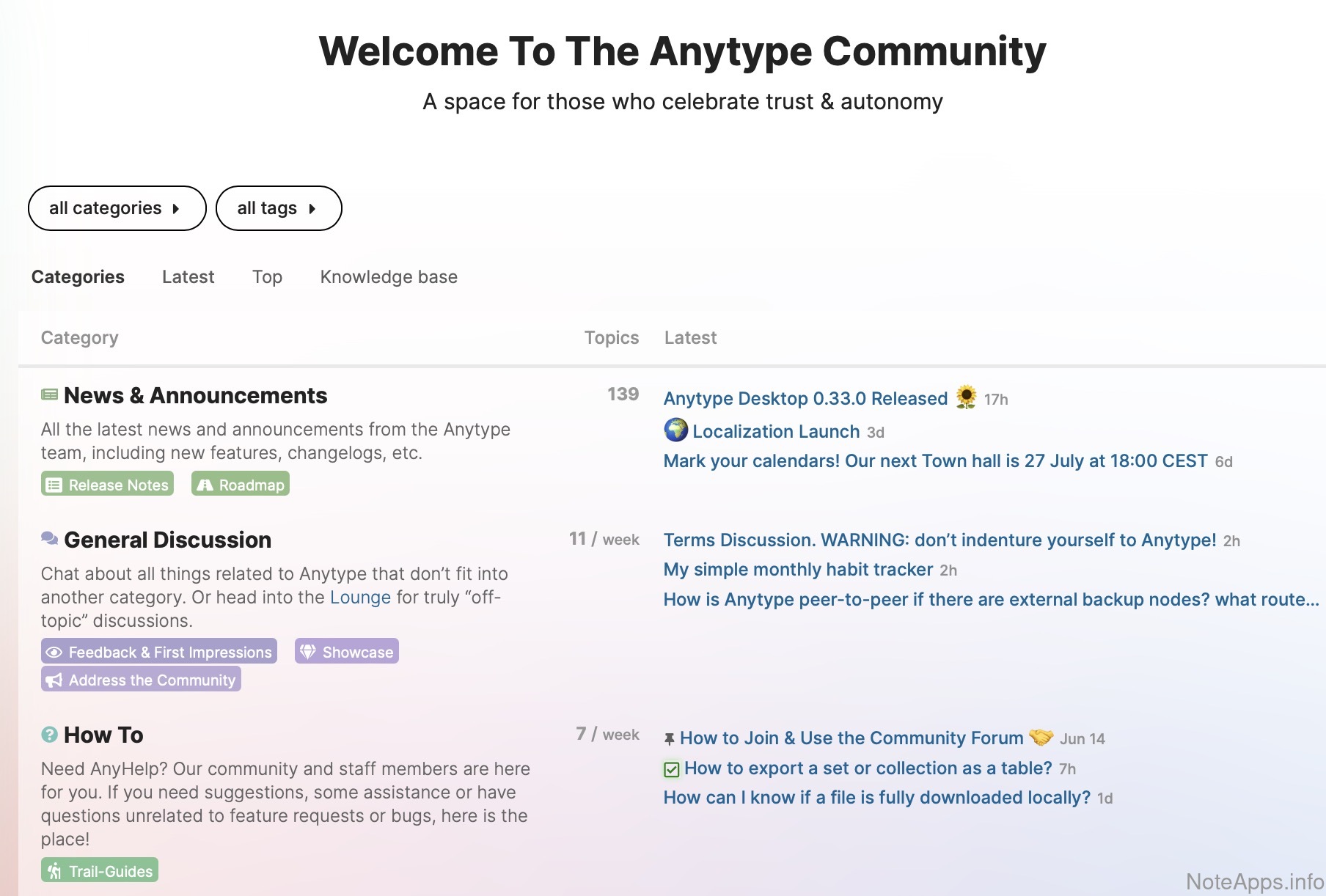This screenshot has height=896, width=1326.
Task: Open the Roadmap subcategory badge
Action: click(241, 484)
